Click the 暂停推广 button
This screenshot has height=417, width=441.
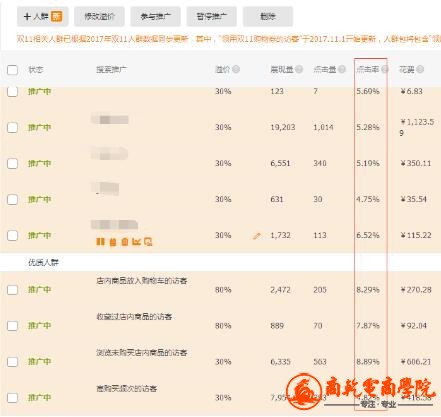(x=212, y=16)
